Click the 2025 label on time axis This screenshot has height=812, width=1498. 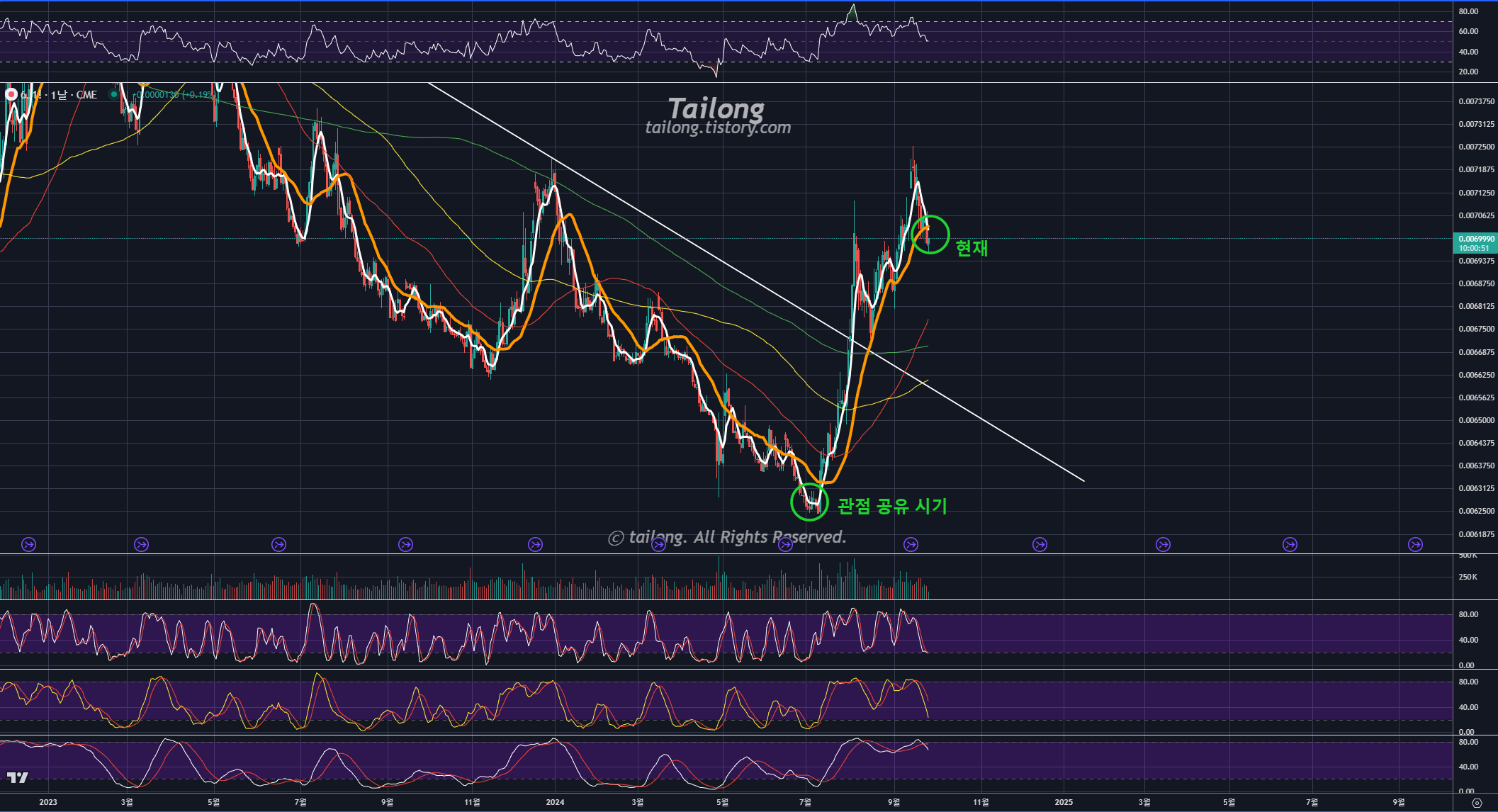tap(1063, 802)
